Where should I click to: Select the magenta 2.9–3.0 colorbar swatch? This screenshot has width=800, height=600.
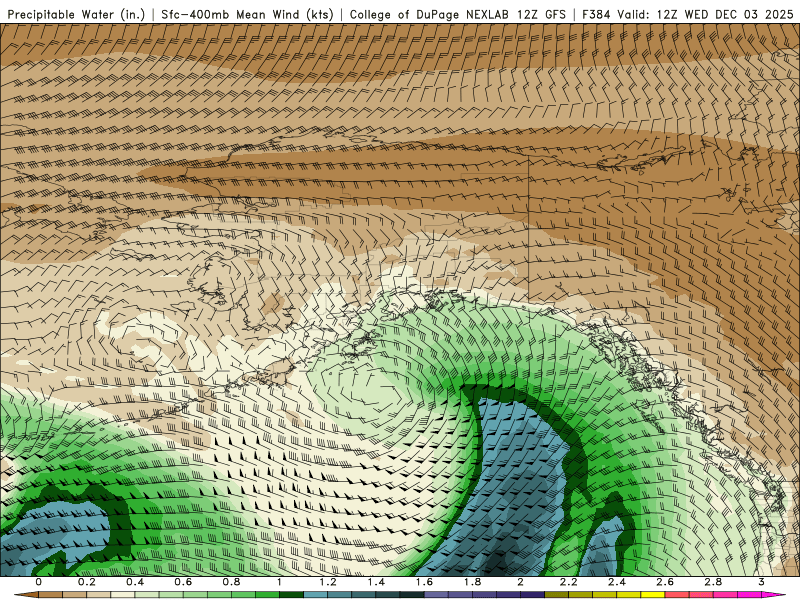click(749, 595)
